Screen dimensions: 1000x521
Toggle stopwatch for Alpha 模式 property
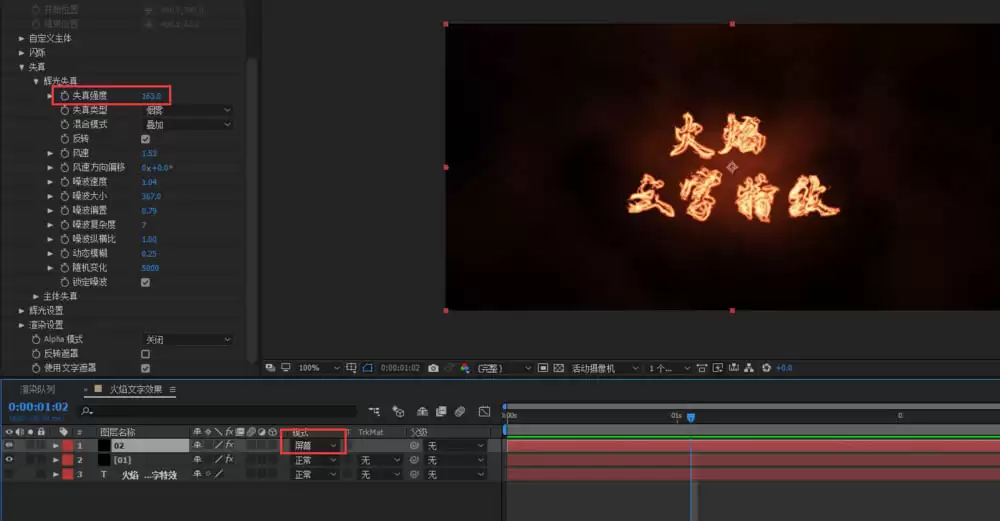pyautogui.click(x=36, y=339)
